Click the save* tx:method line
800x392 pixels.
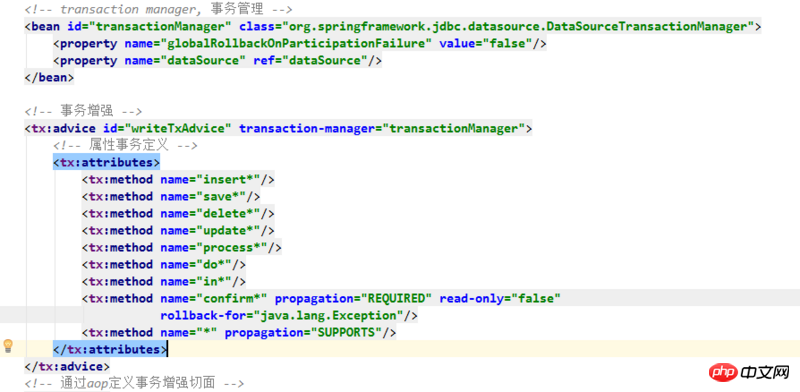point(171,197)
